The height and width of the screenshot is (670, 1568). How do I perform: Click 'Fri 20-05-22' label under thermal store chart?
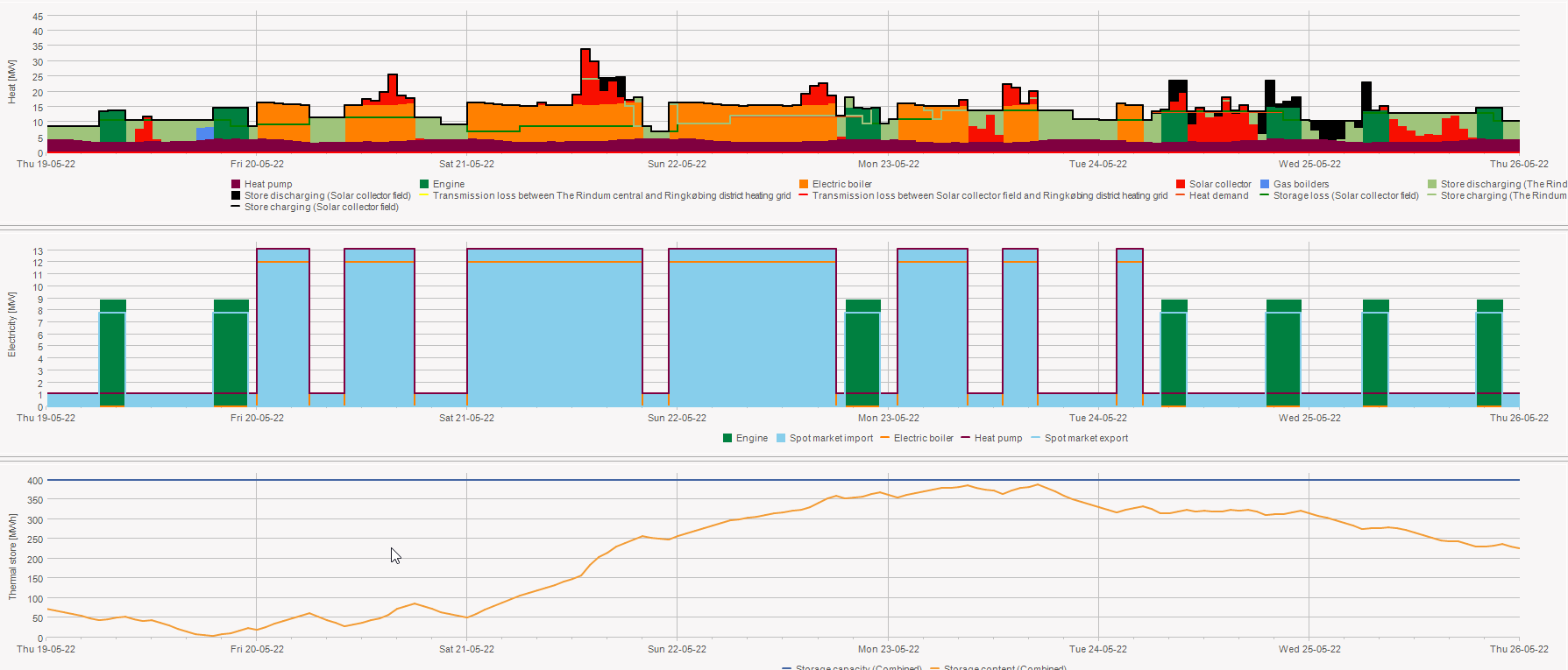click(257, 649)
